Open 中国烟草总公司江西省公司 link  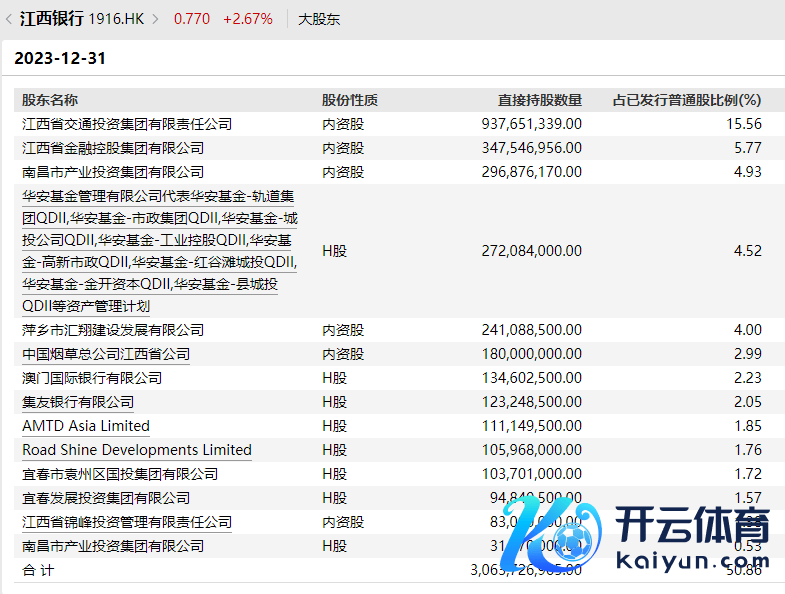coord(106,354)
